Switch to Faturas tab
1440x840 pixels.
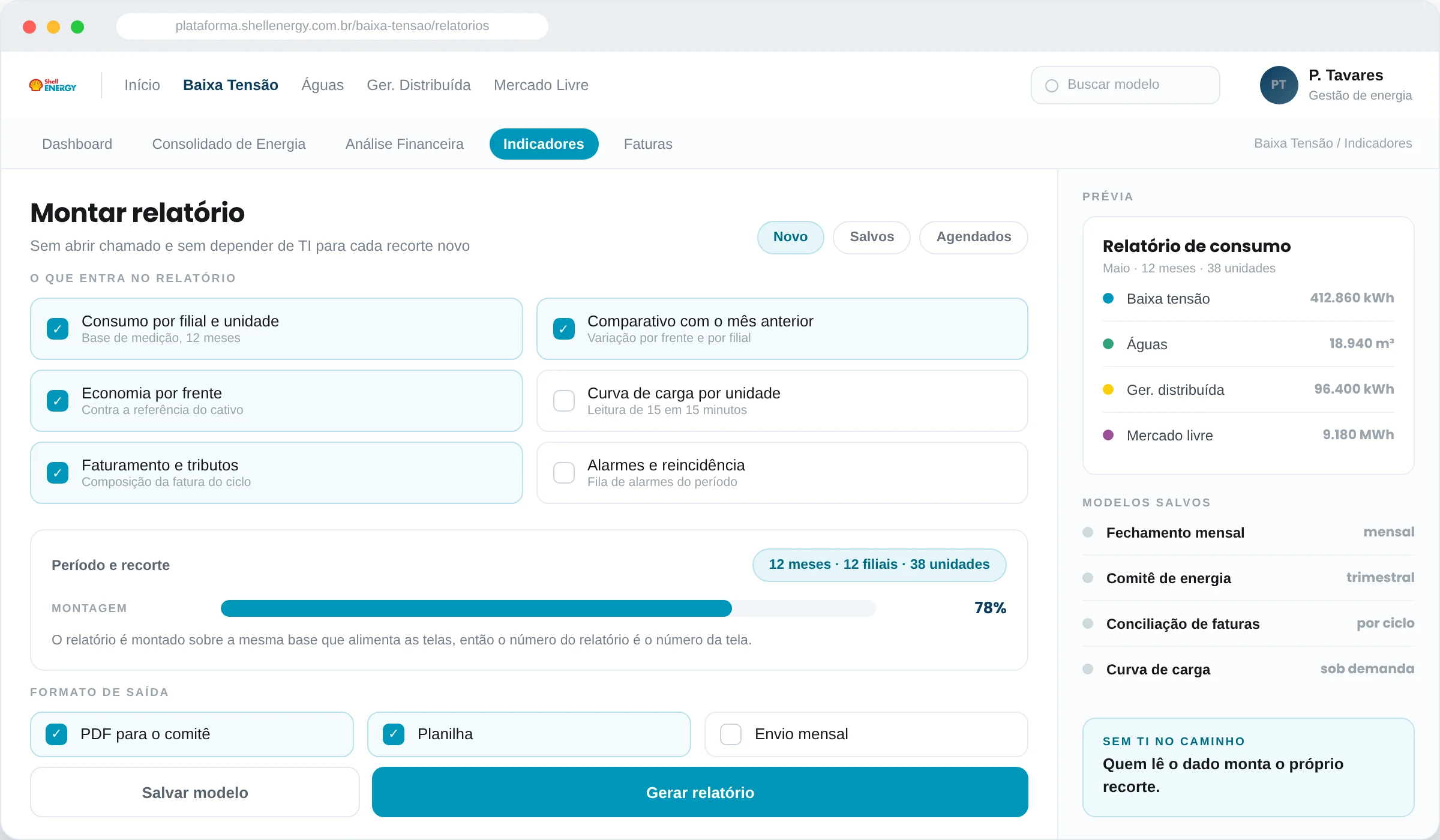tap(648, 144)
